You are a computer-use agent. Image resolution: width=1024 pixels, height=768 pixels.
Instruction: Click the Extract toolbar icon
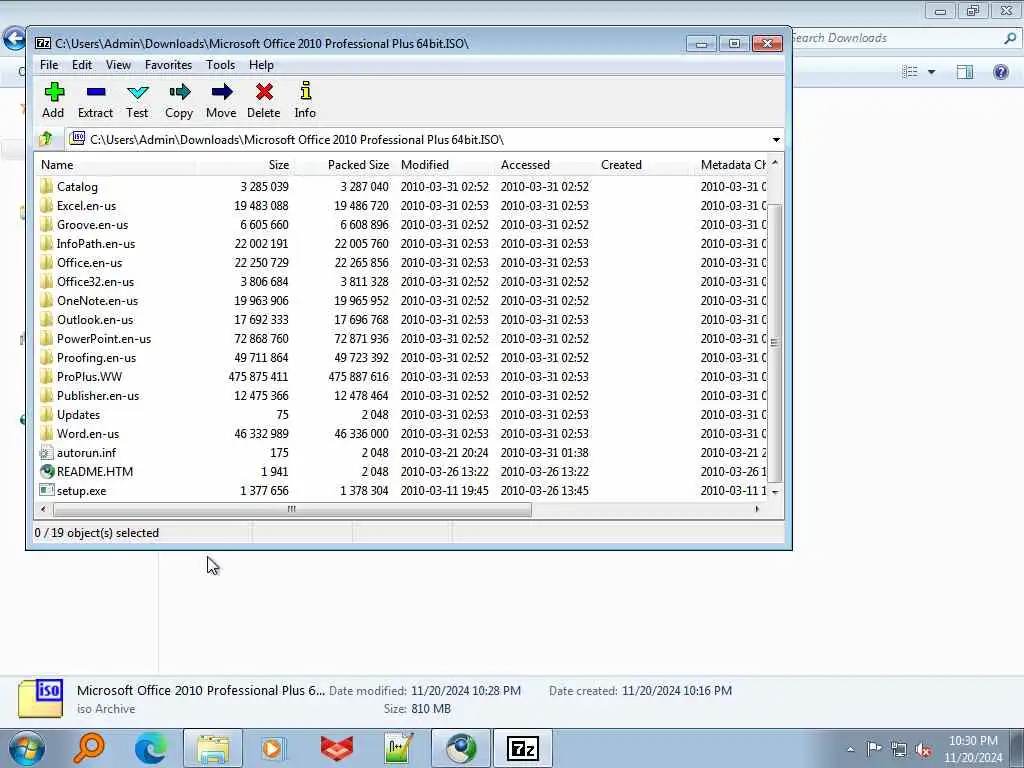[95, 91]
